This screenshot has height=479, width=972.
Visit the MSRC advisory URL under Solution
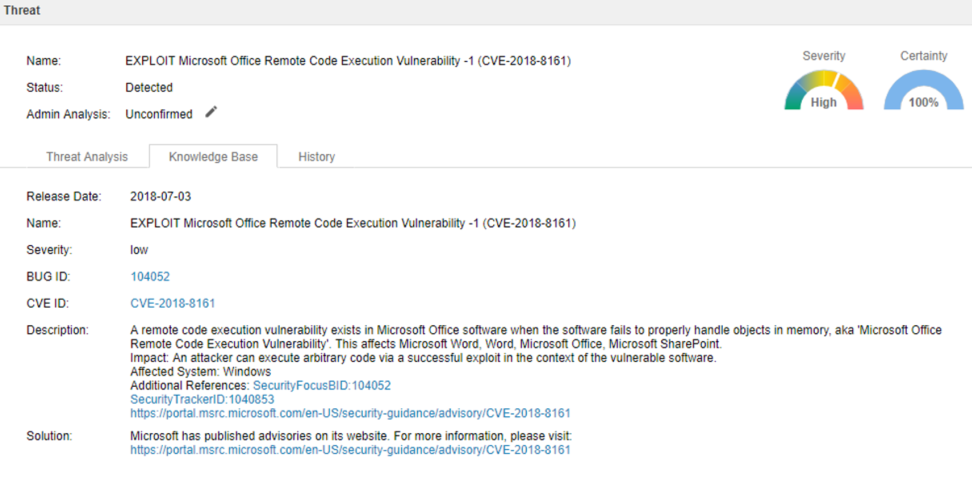coord(350,450)
